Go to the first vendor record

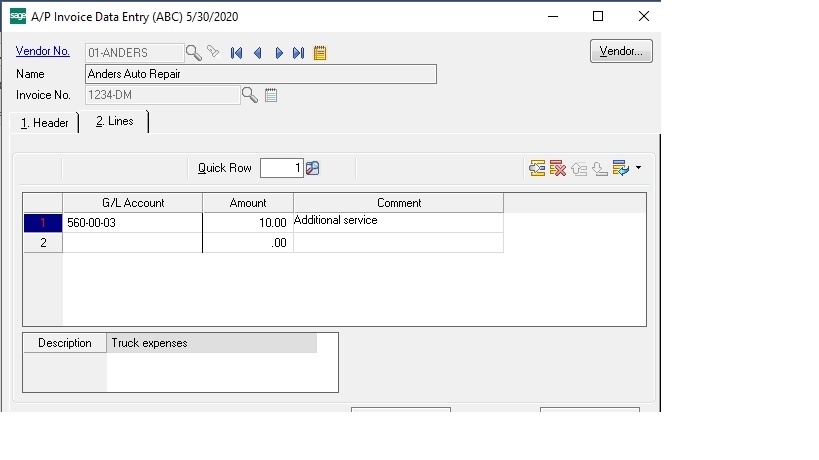(236, 53)
